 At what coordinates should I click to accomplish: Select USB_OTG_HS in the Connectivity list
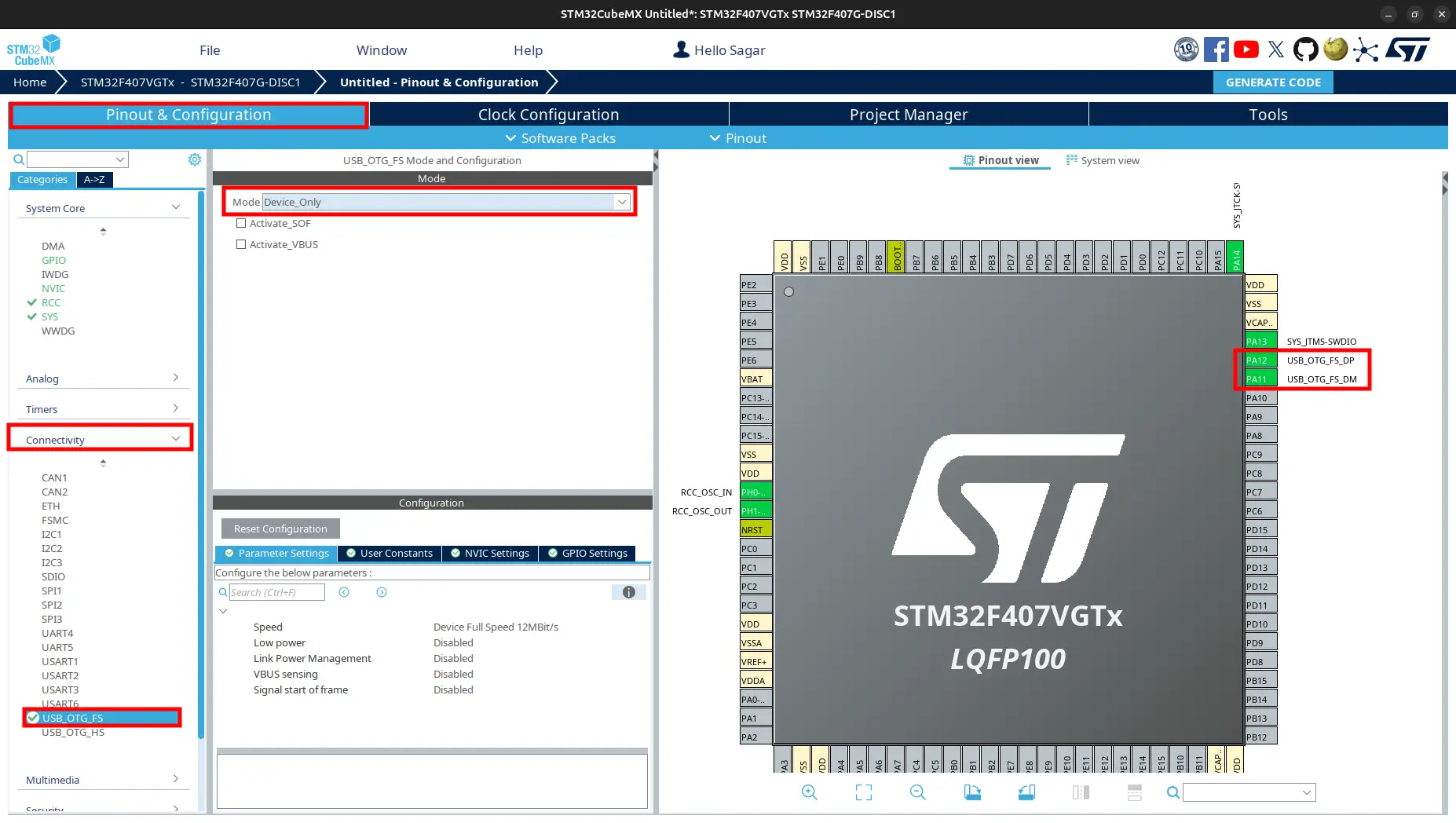[x=73, y=732]
